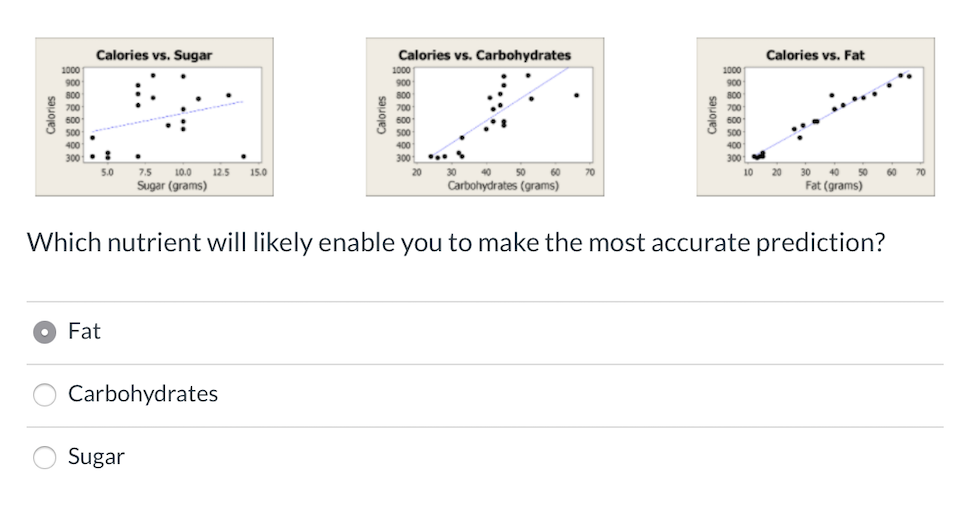Click the Calories axis label on Fat chart
Viewport: 970px width, 520px height.
(x=712, y=114)
